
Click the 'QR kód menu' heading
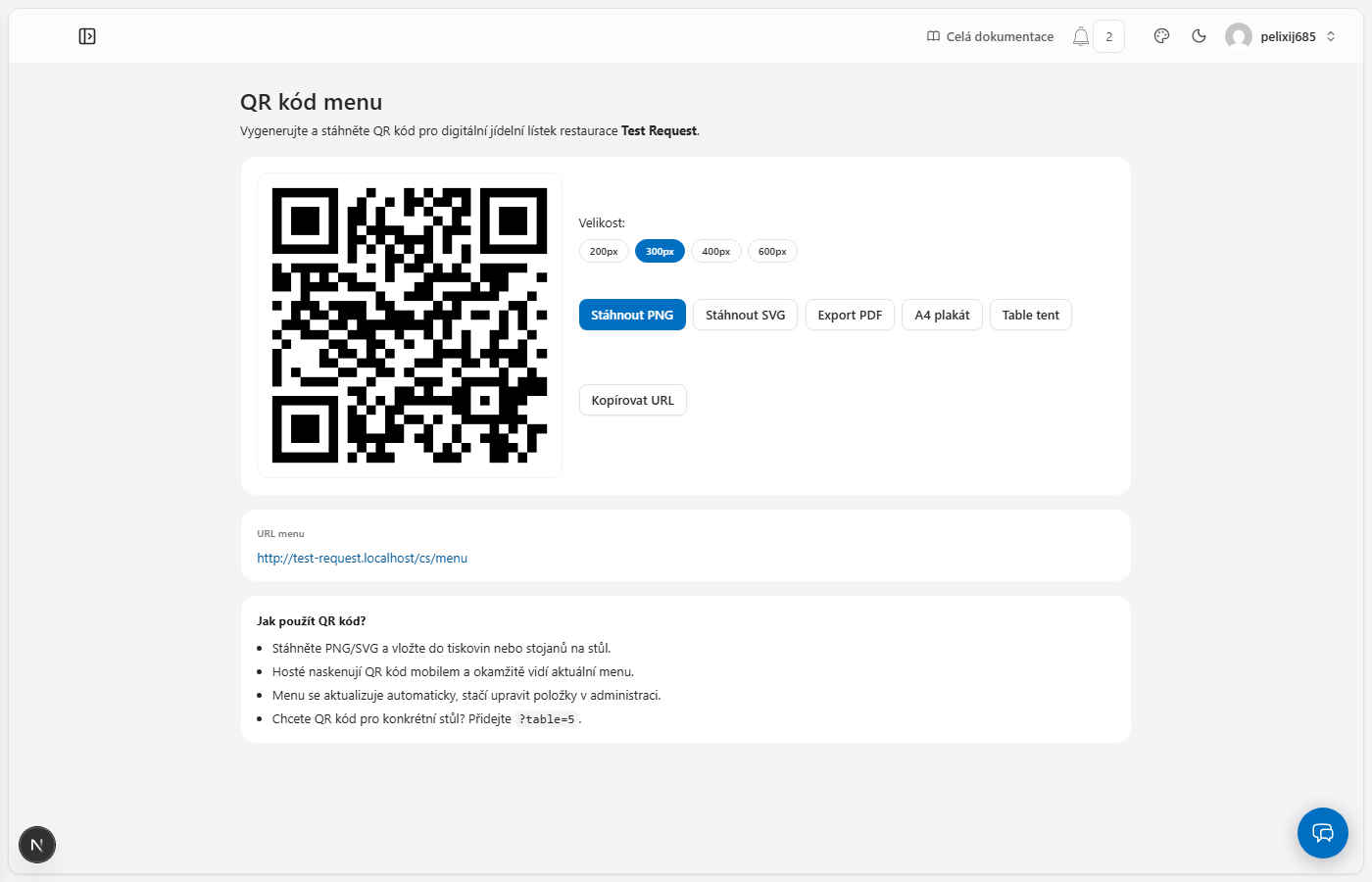pyautogui.click(x=312, y=102)
